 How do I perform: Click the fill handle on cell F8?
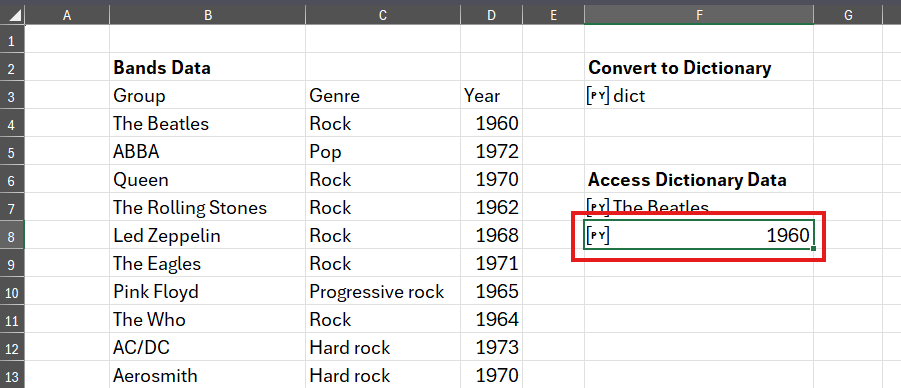coord(814,248)
